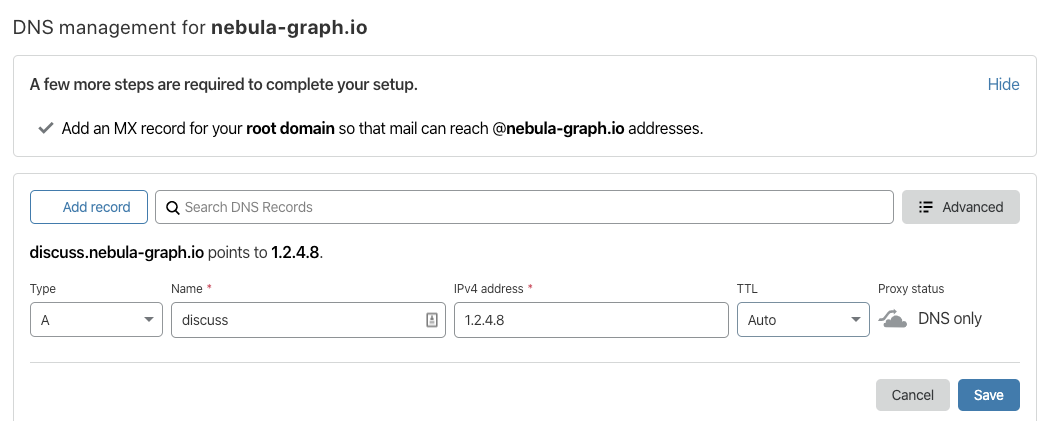Save the DNS record
The height and width of the screenshot is (421, 1051).
coord(988,395)
